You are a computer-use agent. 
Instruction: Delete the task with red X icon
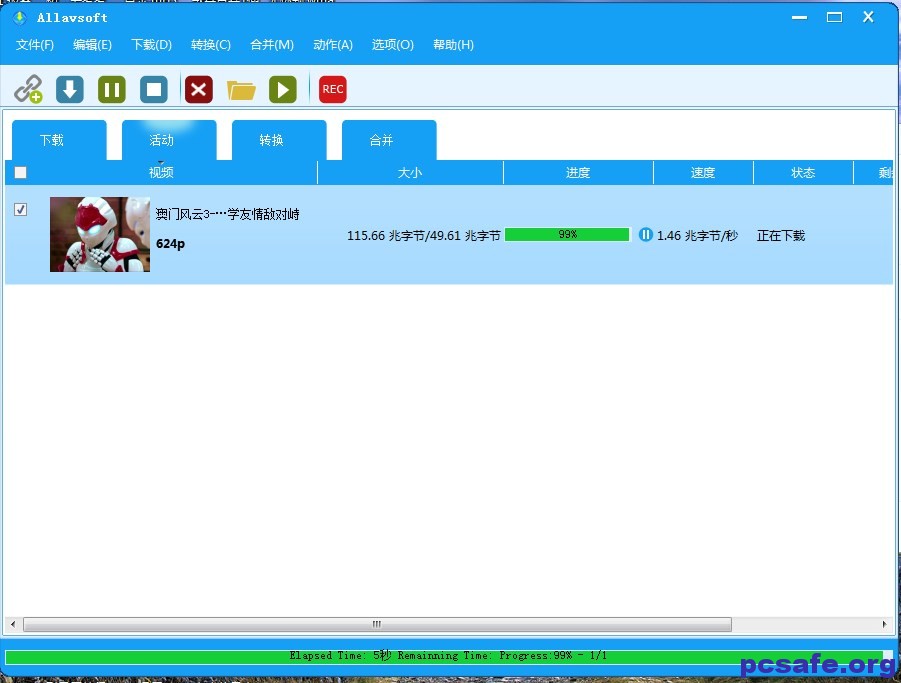point(199,89)
